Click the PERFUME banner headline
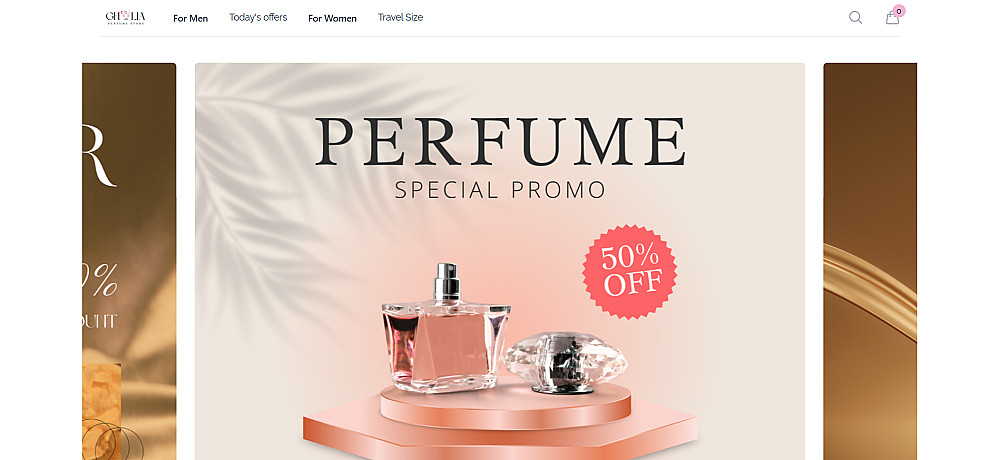 click(x=500, y=142)
